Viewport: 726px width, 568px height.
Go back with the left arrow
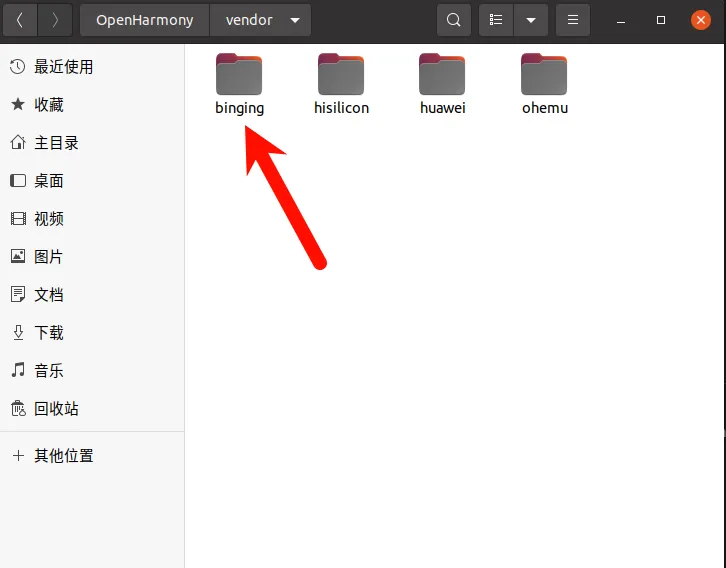(19, 20)
